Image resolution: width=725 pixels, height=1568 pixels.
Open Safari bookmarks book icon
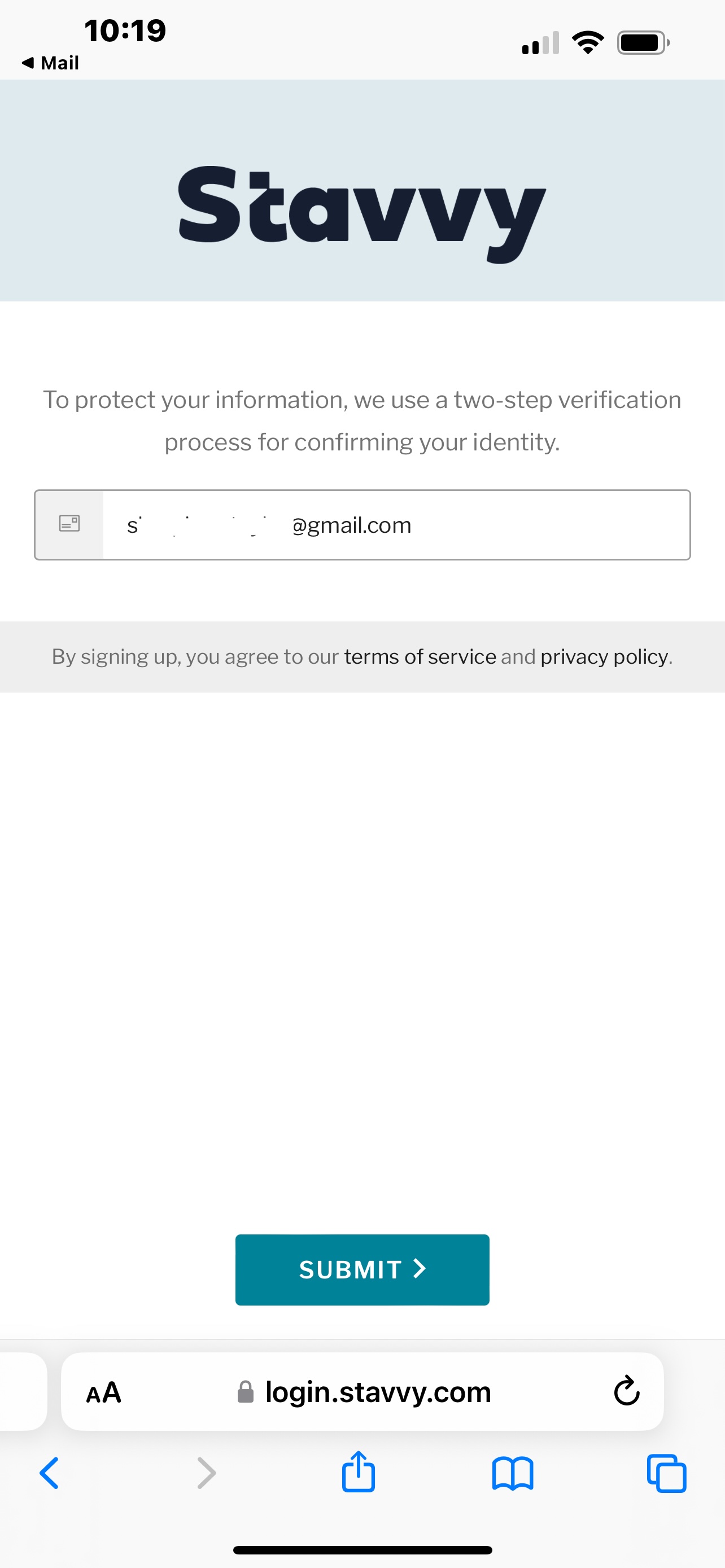[513, 1474]
